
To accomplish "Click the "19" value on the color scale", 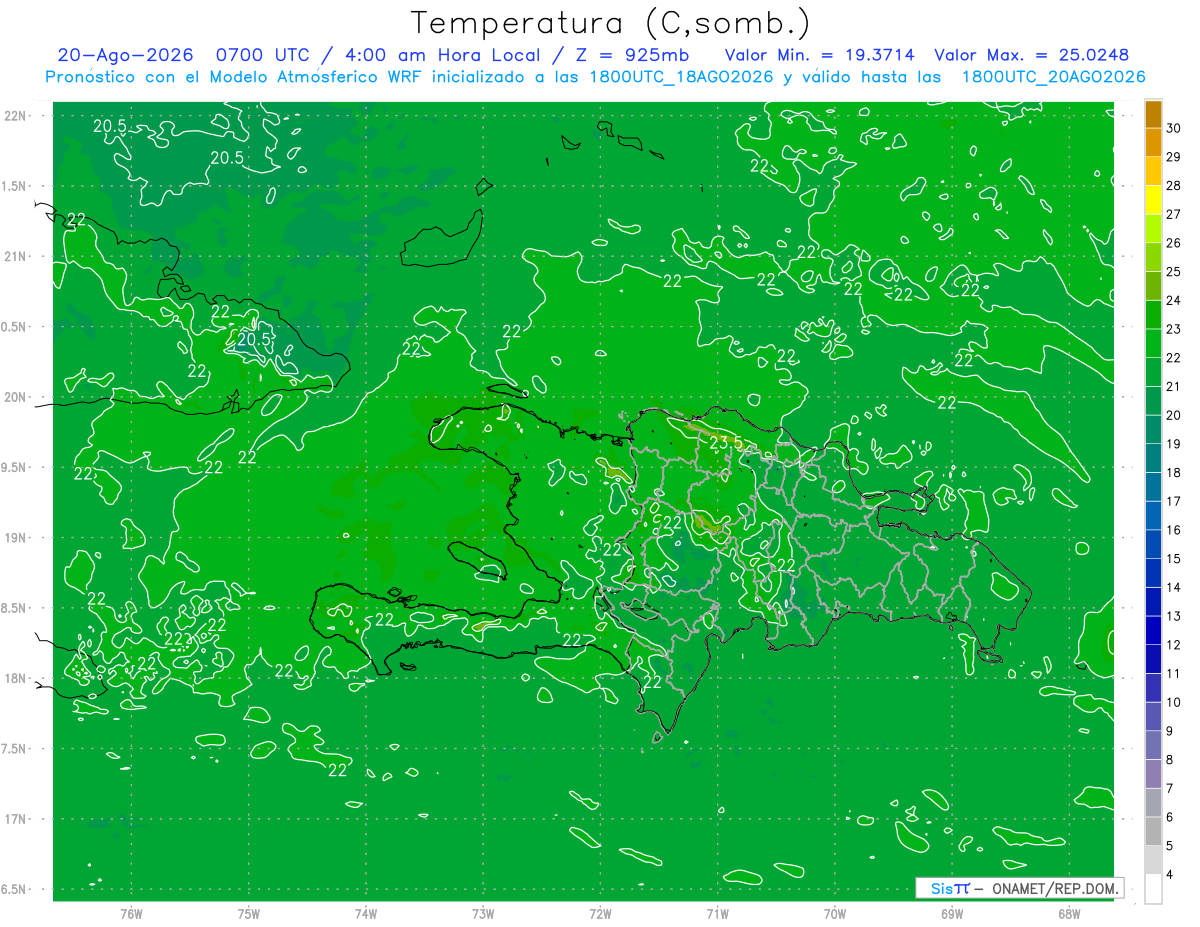I will (x=1174, y=444).
